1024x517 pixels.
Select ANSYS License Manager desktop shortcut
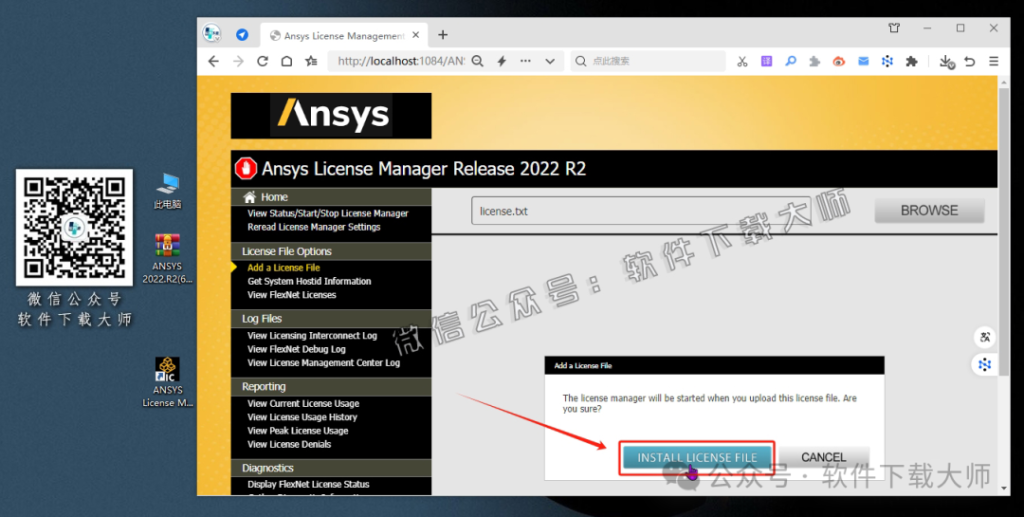coord(167,383)
